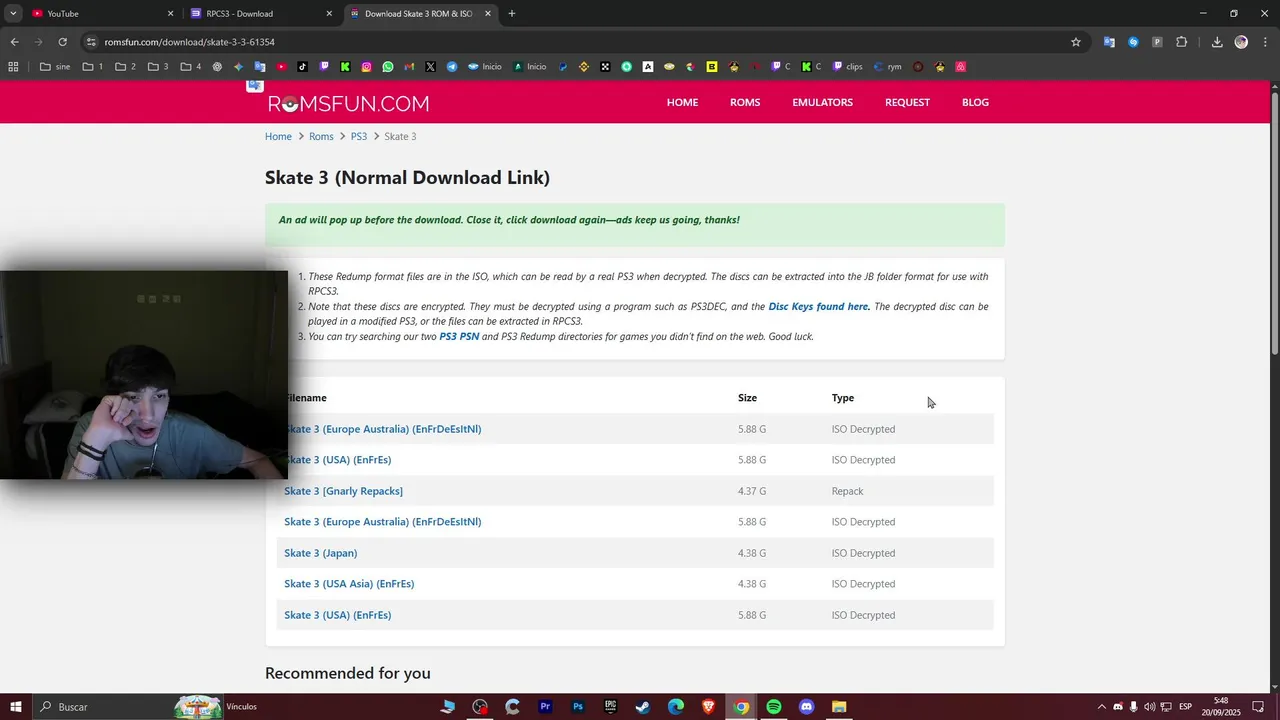Open EMULATORS in the site navigation
This screenshot has width=1280, height=720.
pos(822,102)
